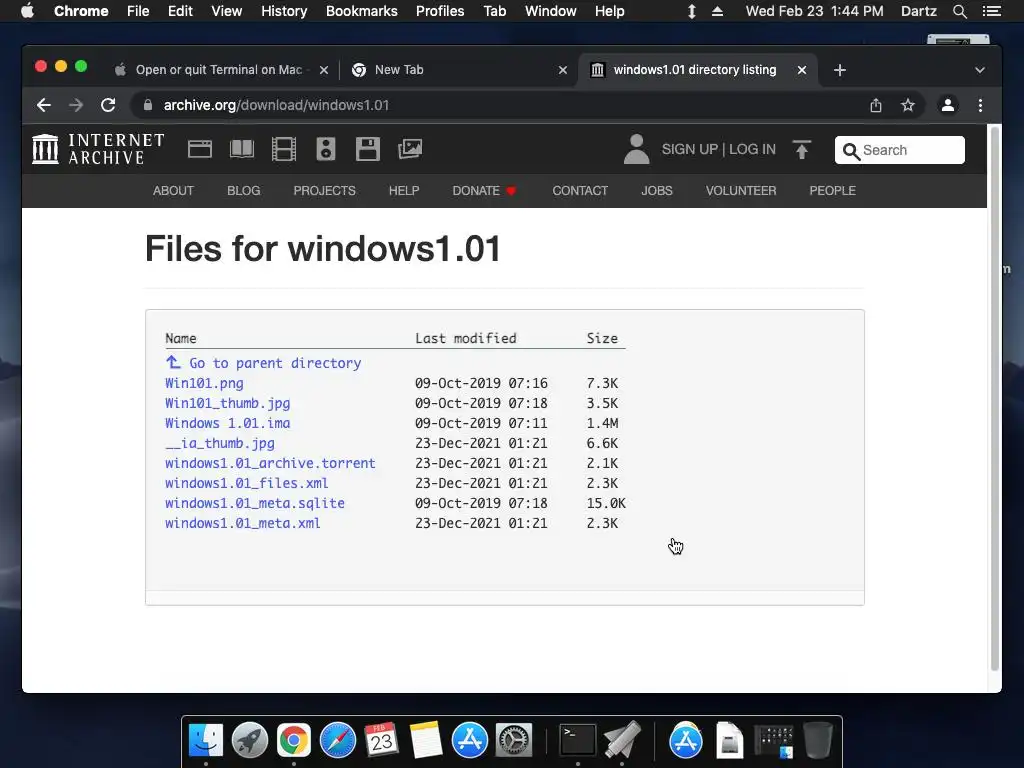Open windows1.01_files.xml link
The image size is (1024, 768).
tap(246, 483)
